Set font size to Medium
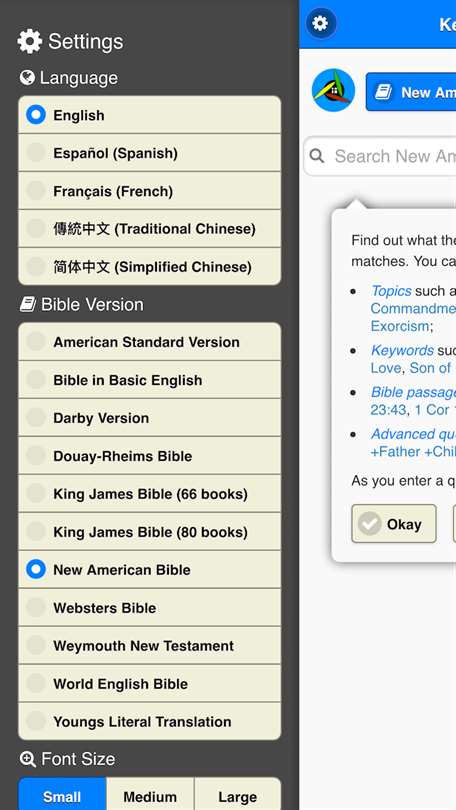Viewport: 456px width, 810px height. [x=150, y=796]
